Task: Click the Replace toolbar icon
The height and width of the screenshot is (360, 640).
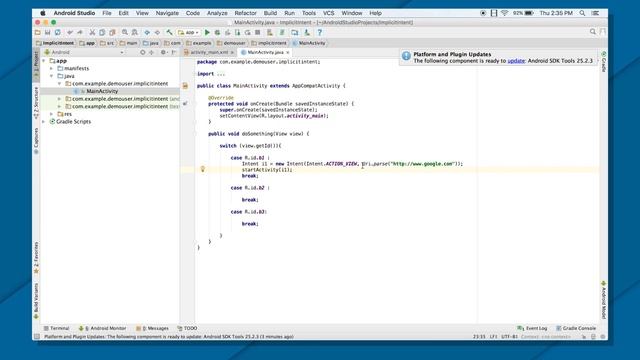Action: 134,32
